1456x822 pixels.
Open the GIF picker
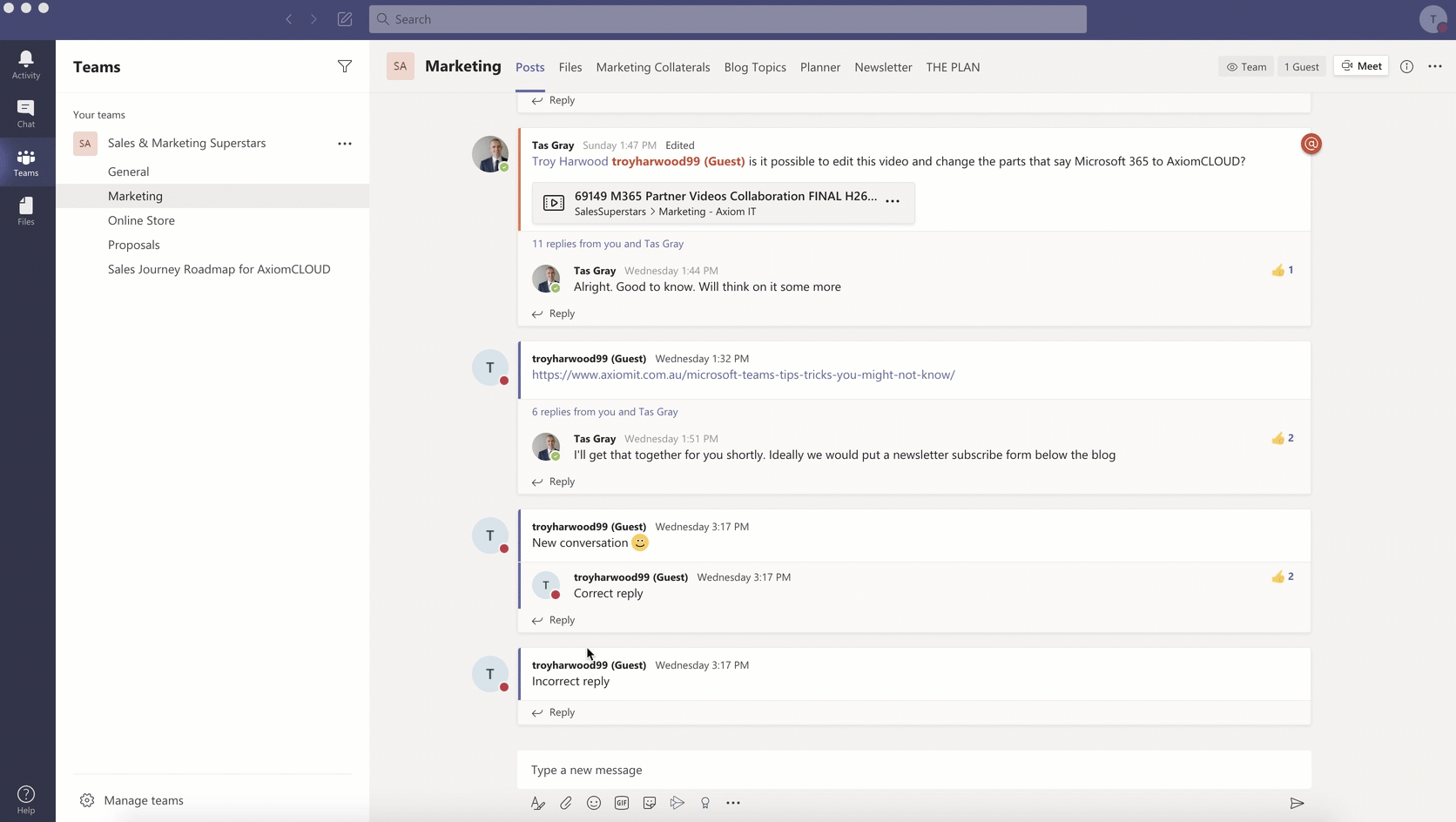tap(622, 803)
